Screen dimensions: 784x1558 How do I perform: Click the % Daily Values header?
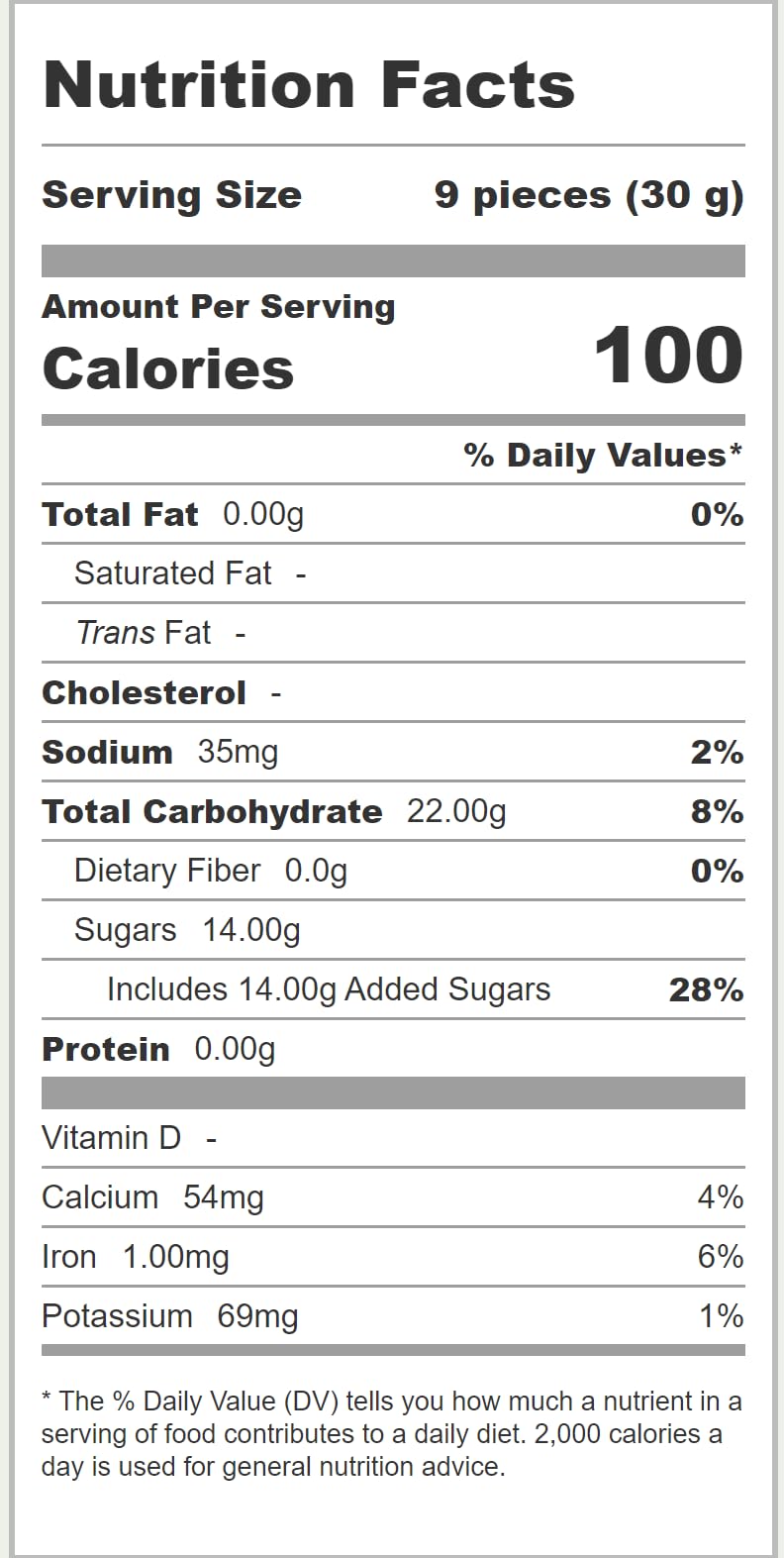click(602, 456)
